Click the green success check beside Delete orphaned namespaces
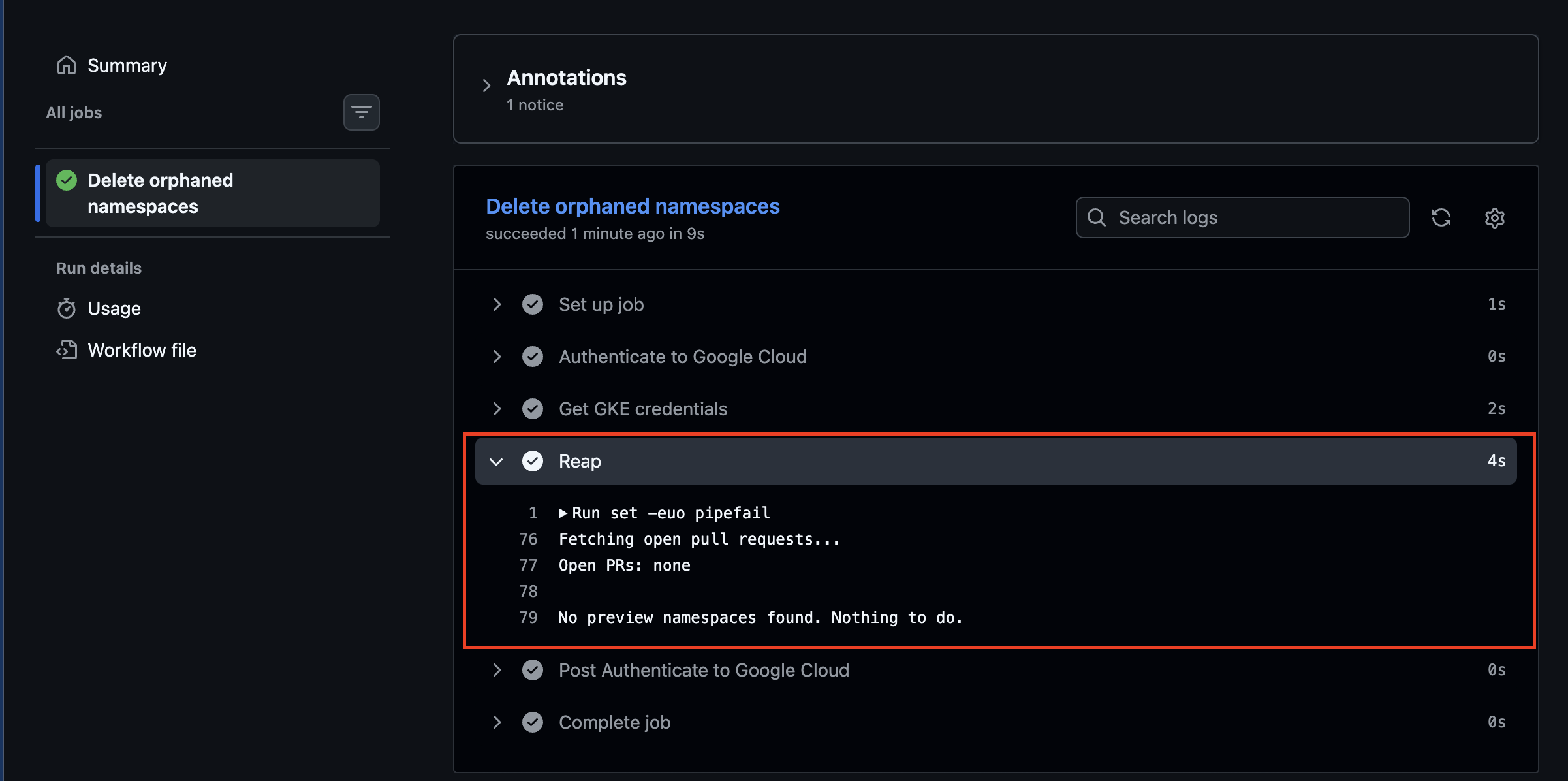The image size is (1568, 781). point(67,180)
